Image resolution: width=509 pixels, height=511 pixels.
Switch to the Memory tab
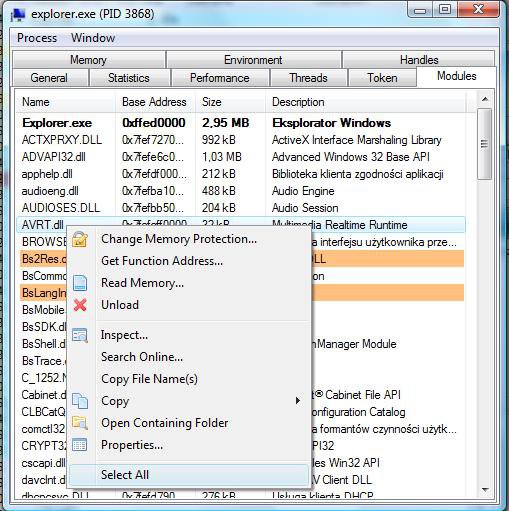click(x=89, y=60)
